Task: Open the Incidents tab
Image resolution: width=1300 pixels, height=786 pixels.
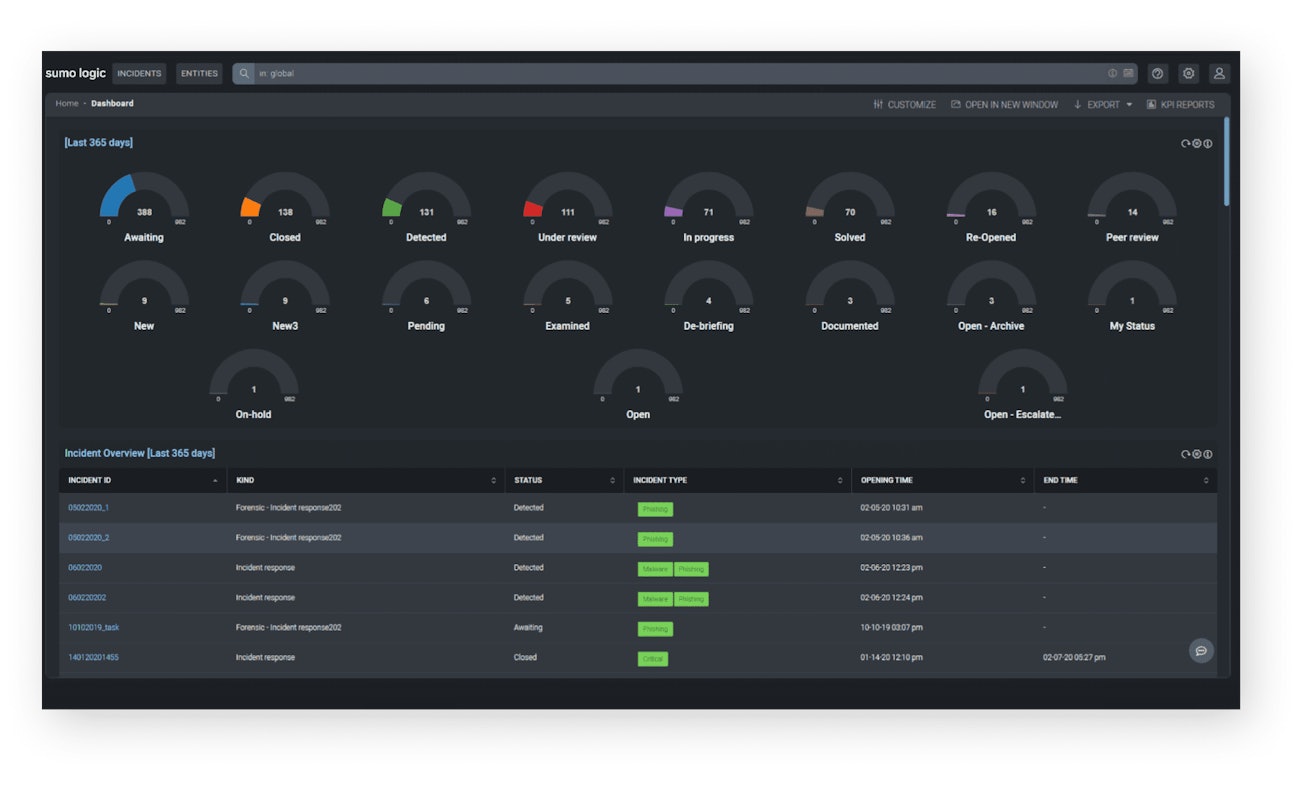Action: 139,74
